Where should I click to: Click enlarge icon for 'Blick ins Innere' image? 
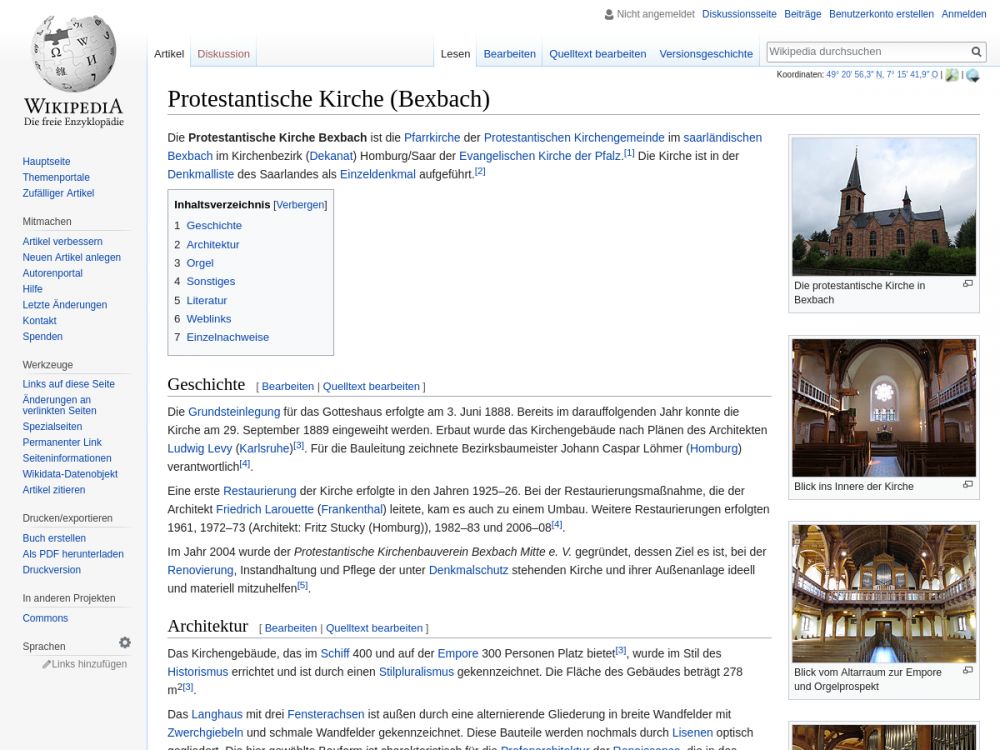coord(967,485)
